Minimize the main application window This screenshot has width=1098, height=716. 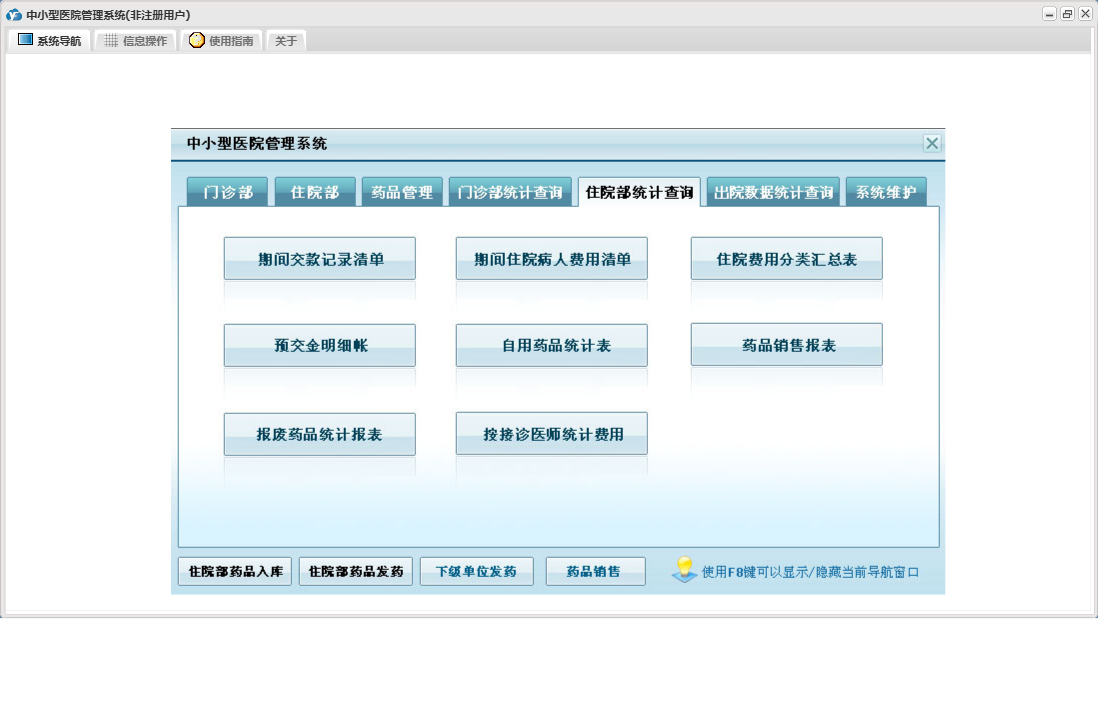click(x=1049, y=14)
